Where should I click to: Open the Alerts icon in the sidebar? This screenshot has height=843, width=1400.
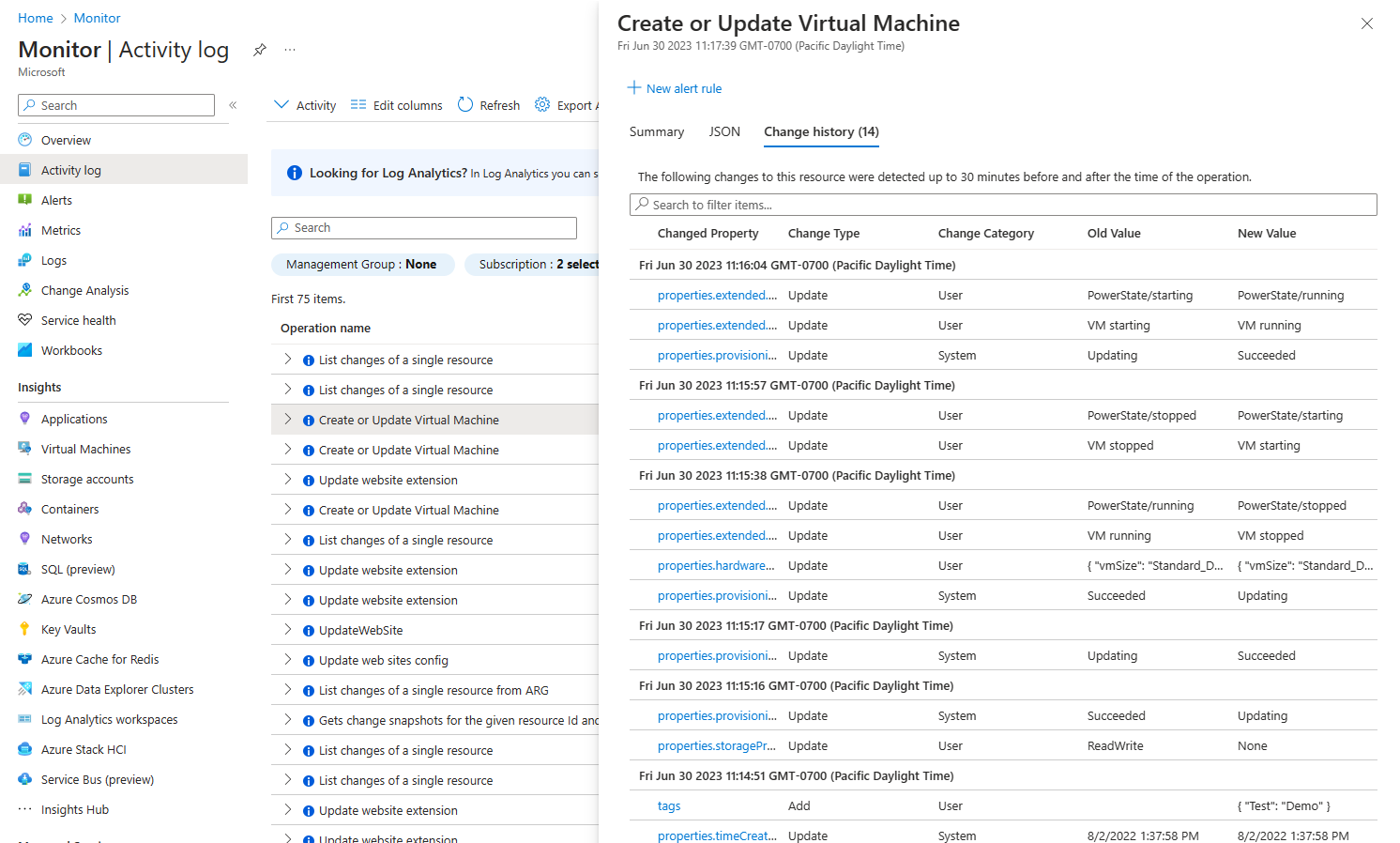click(x=25, y=200)
